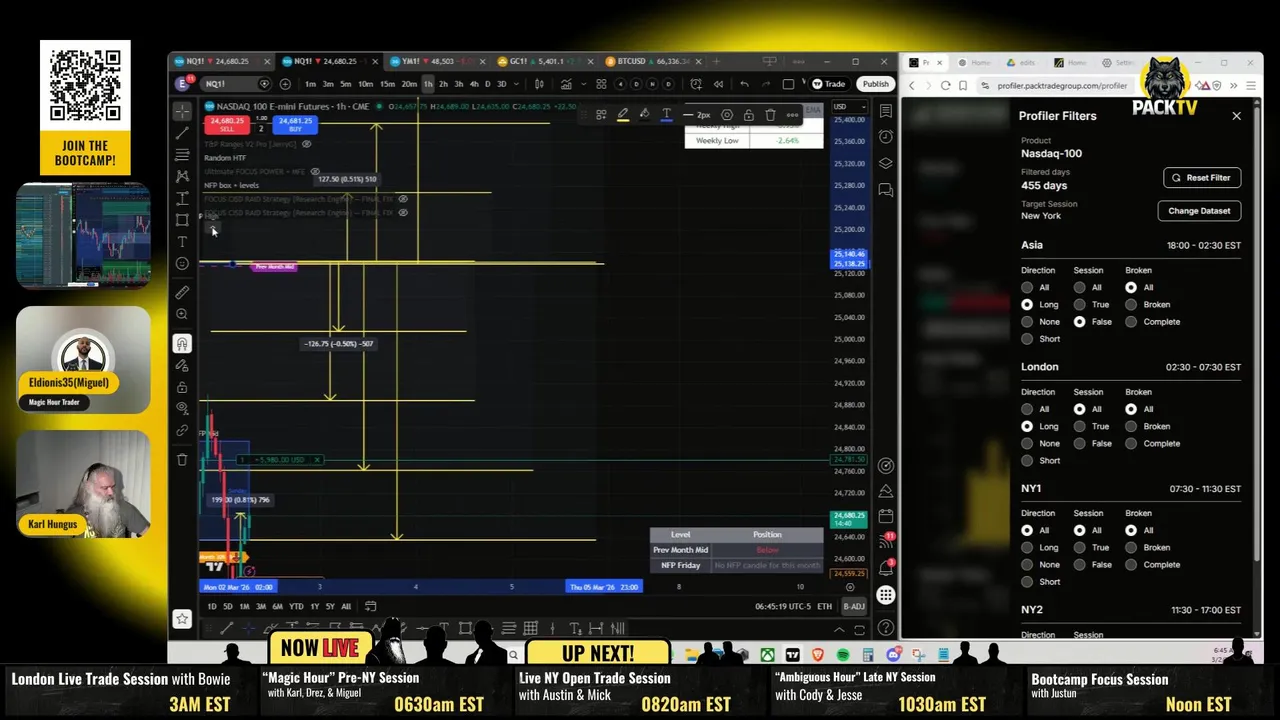The height and width of the screenshot is (720, 1280).
Task: Open notifications bell in right sidebar
Action: tap(886, 568)
